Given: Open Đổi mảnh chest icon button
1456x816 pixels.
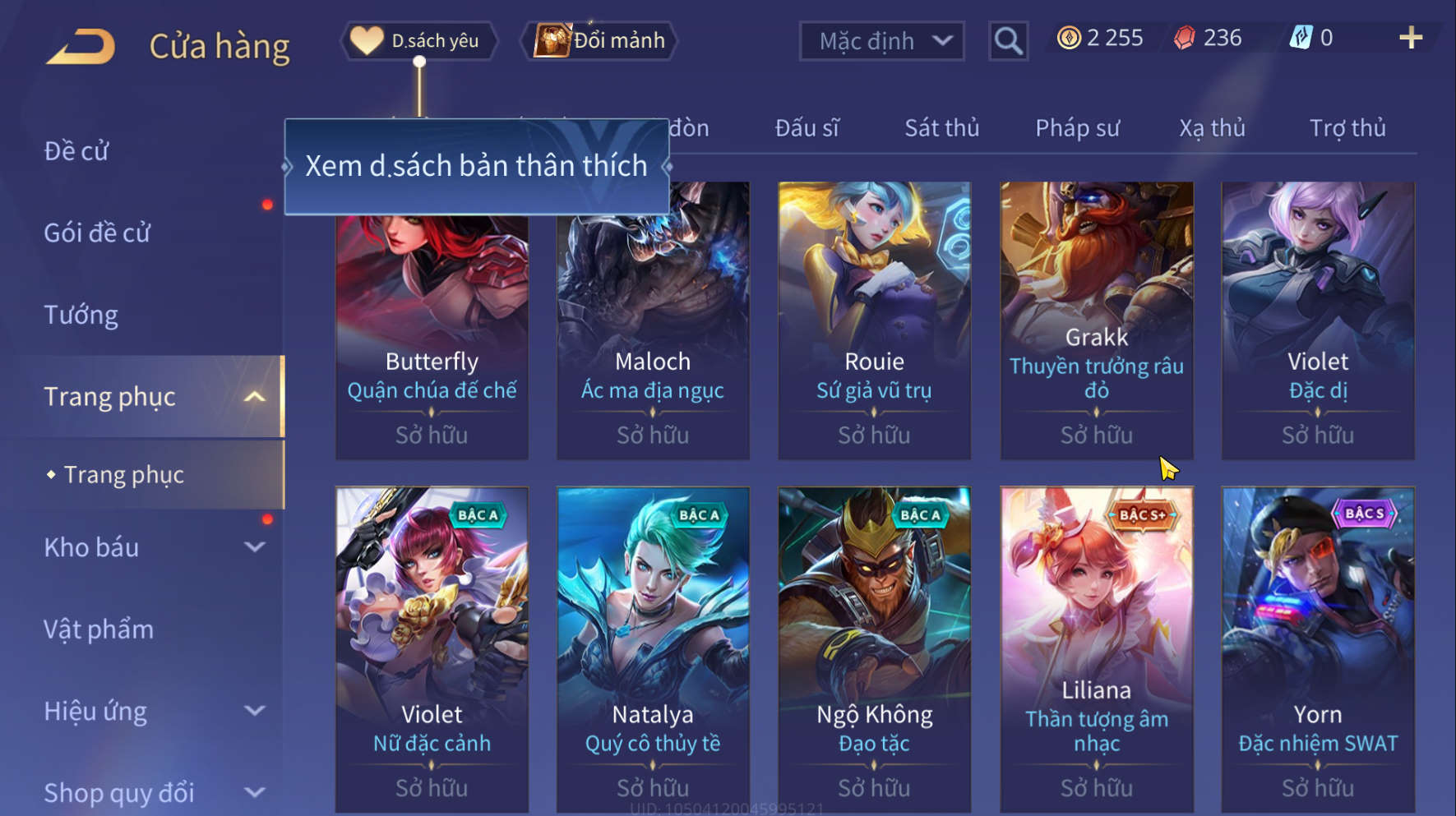Looking at the screenshot, I should (x=599, y=40).
